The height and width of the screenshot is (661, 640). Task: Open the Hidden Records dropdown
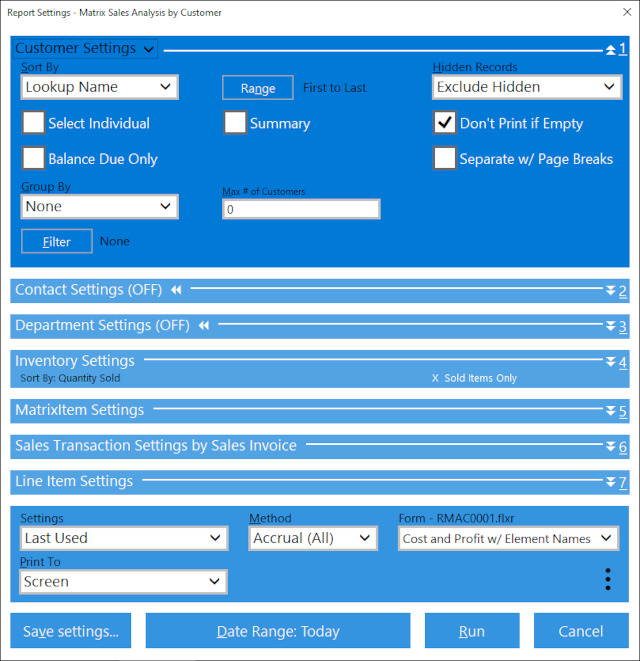(527, 87)
